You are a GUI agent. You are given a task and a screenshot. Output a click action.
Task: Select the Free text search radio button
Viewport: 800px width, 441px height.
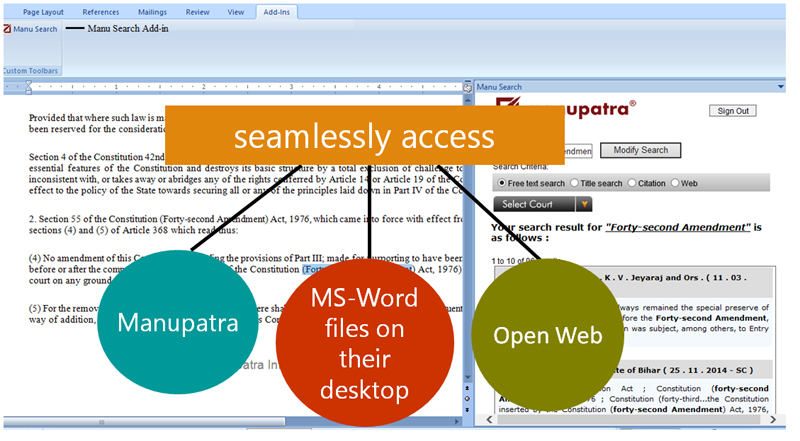click(x=502, y=184)
